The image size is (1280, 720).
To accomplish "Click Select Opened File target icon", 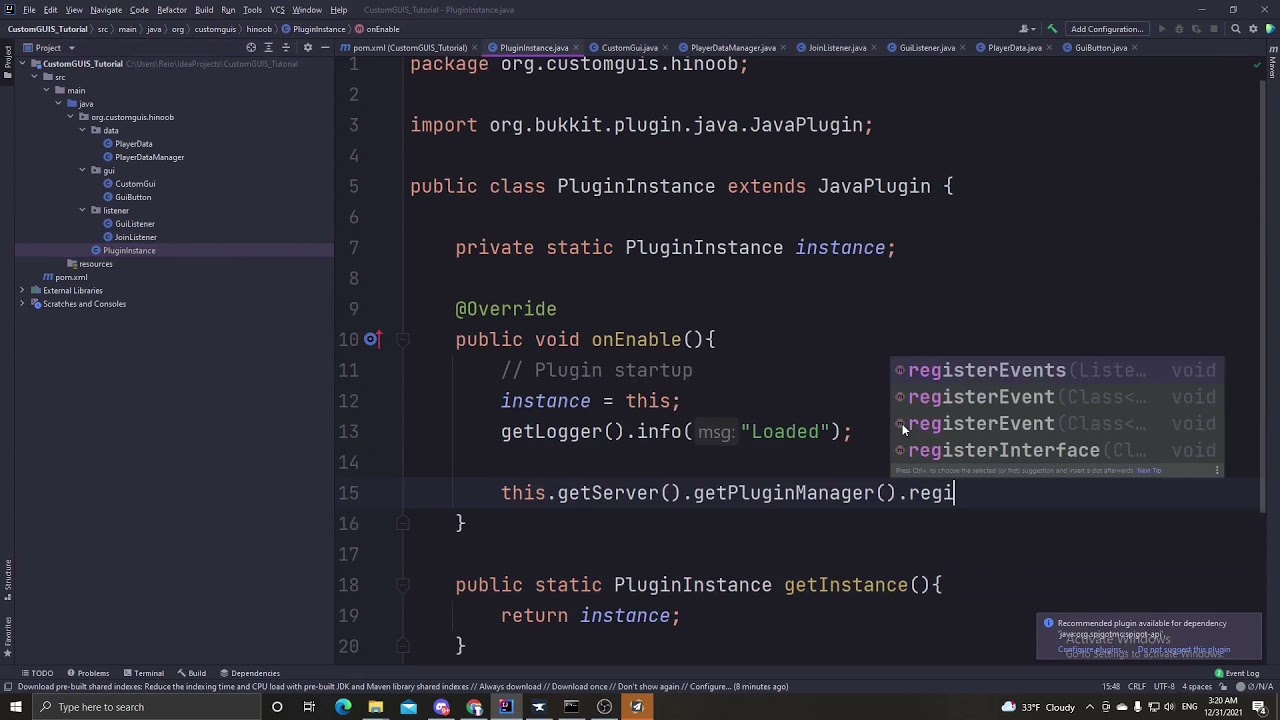I will pyautogui.click(x=251, y=47).
